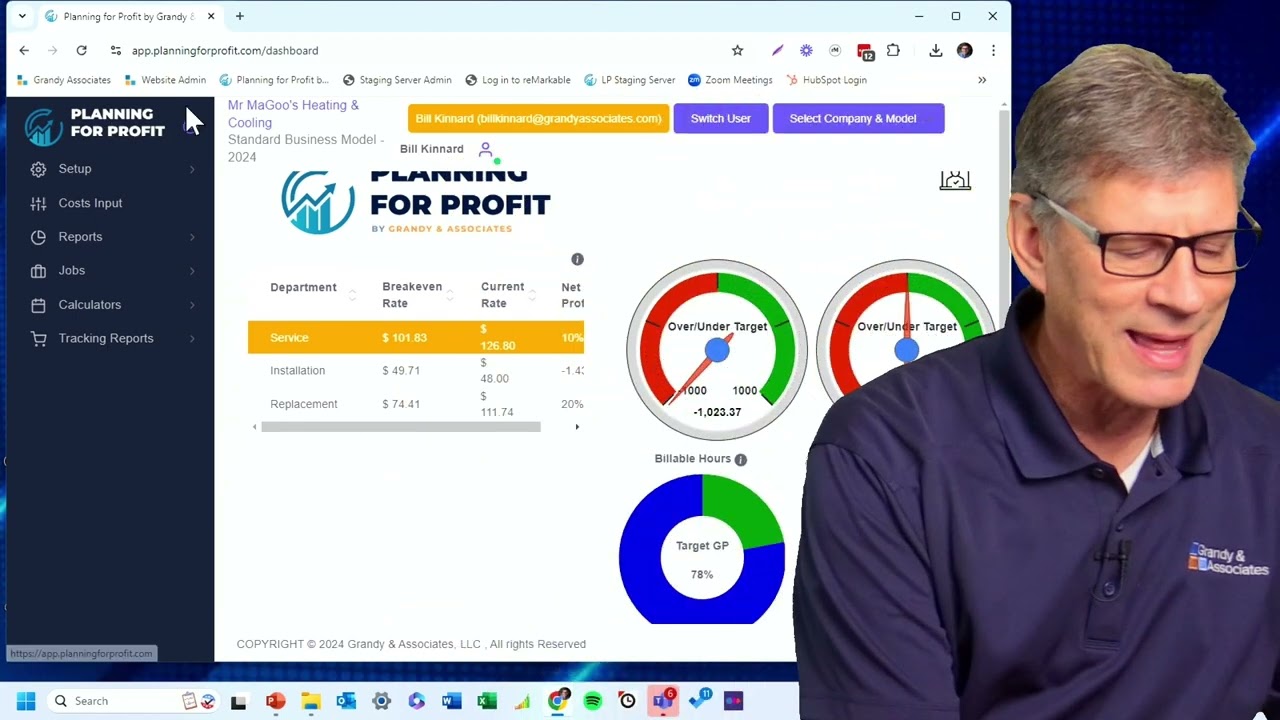Click the Switch User button
The width and height of the screenshot is (1280, 720).
pyautogui.click(x=720, y=118)
